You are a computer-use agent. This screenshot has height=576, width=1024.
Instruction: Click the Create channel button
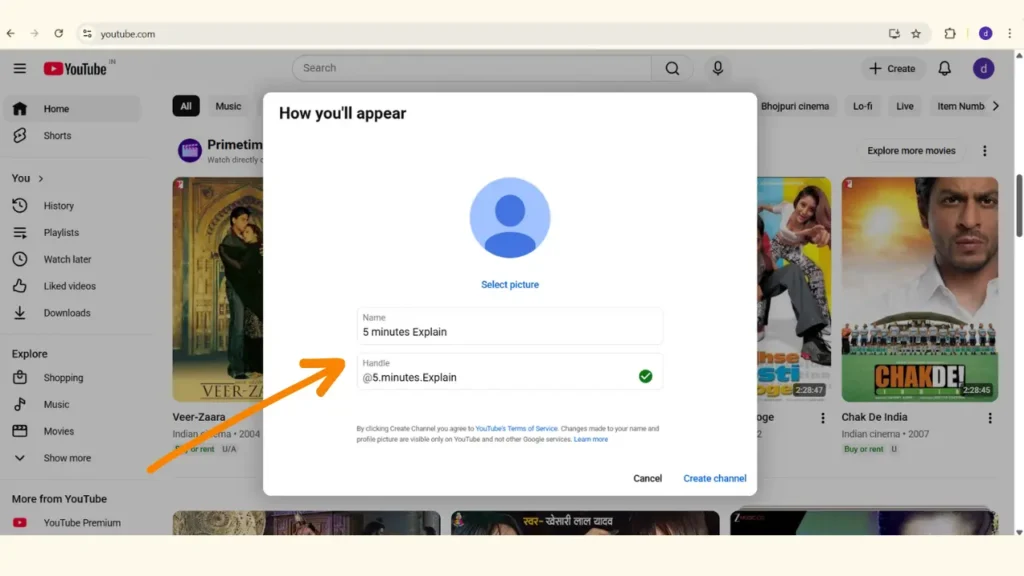(714, 478)
